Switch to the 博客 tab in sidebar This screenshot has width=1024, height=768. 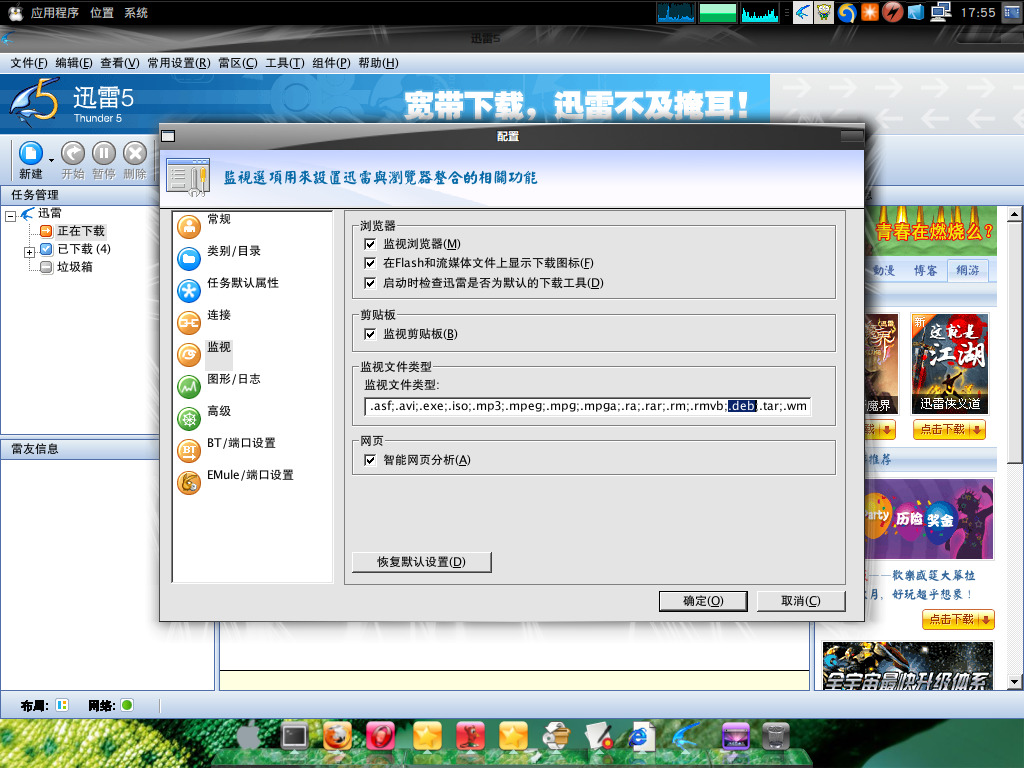click(925, 270)
